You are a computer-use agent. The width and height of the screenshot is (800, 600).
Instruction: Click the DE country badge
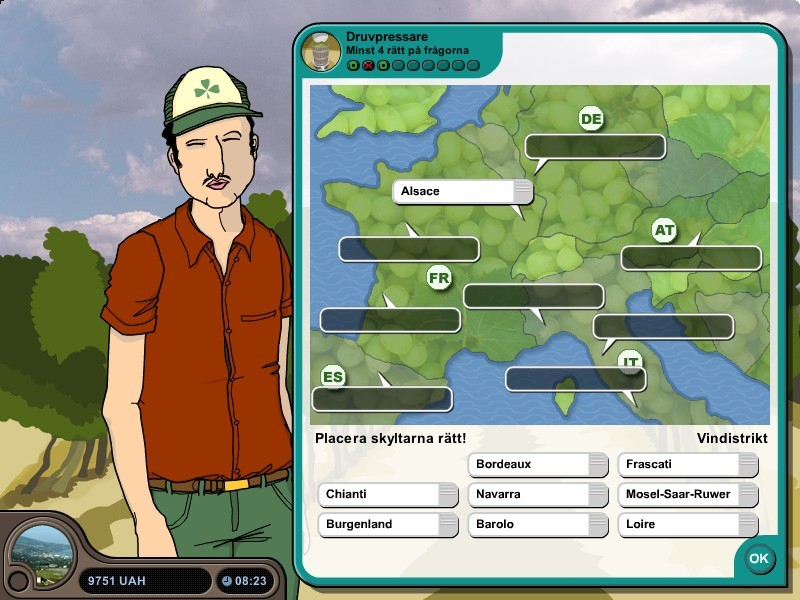click(591, 119)
